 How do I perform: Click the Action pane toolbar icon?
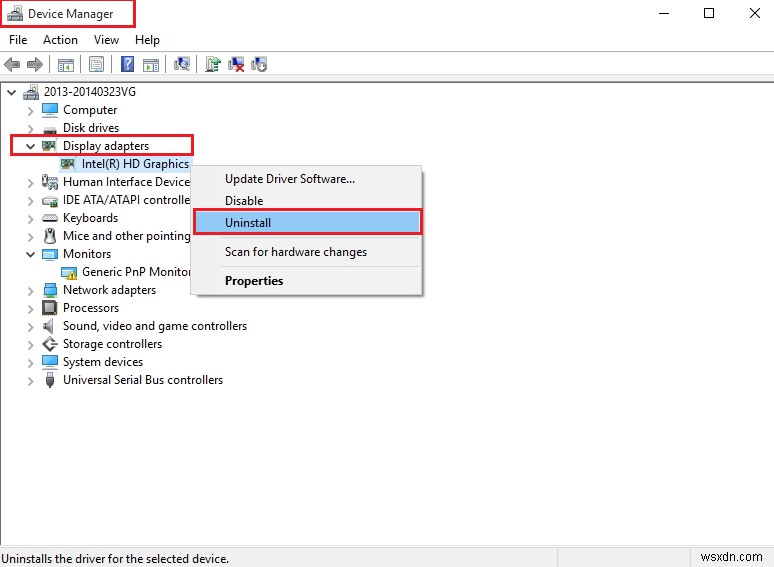point(151,65)
